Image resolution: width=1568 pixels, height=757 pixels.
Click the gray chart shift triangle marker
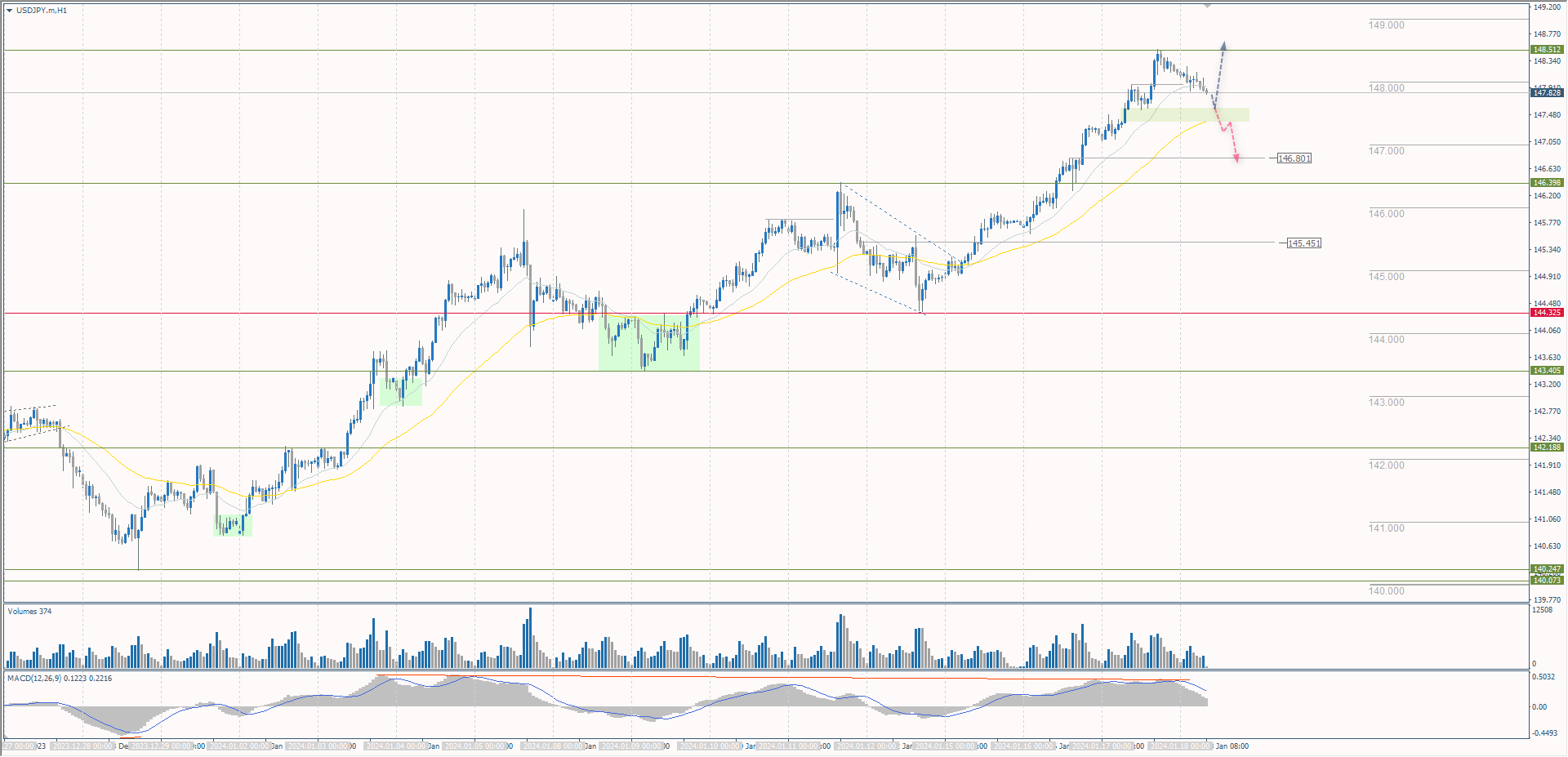[x=1207, y=6]
